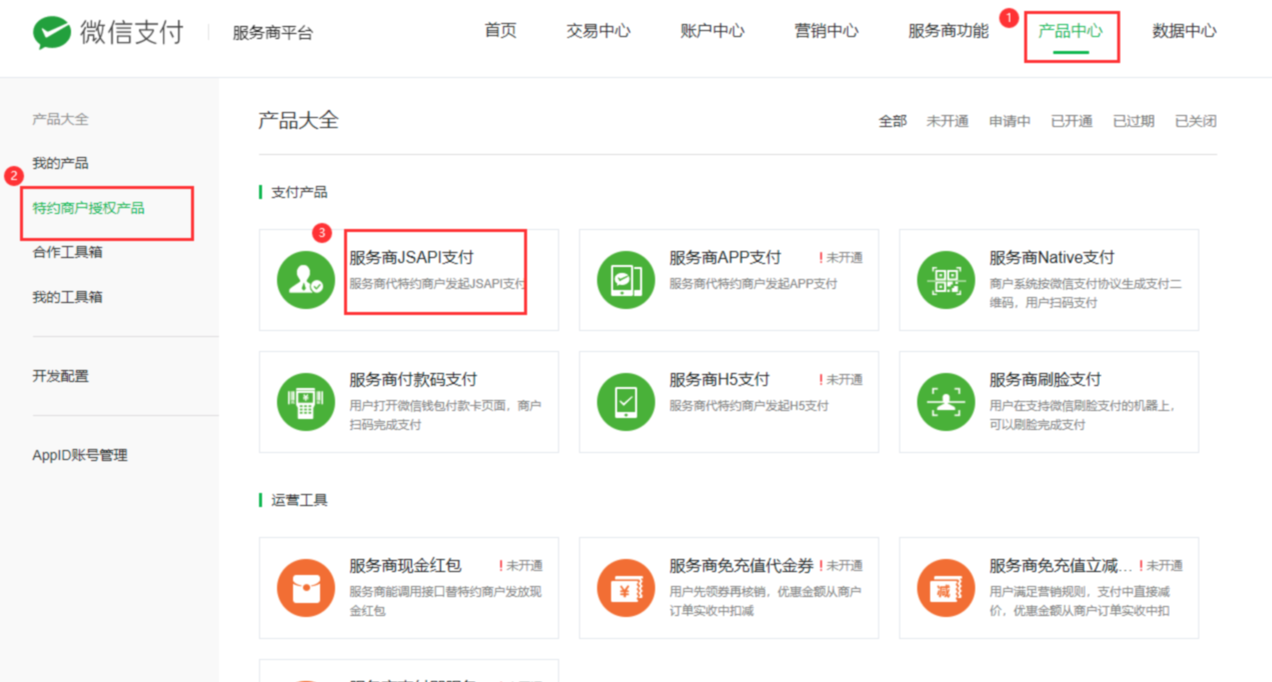Click the 服务商付款码支付 POS terminal icon
Image resolution: width=1272 pixels, height=682 pixels.
306,402
